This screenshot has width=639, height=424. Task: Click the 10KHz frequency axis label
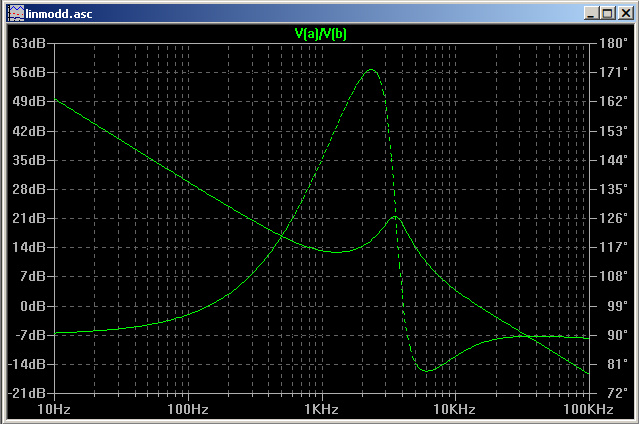(454, 409)
